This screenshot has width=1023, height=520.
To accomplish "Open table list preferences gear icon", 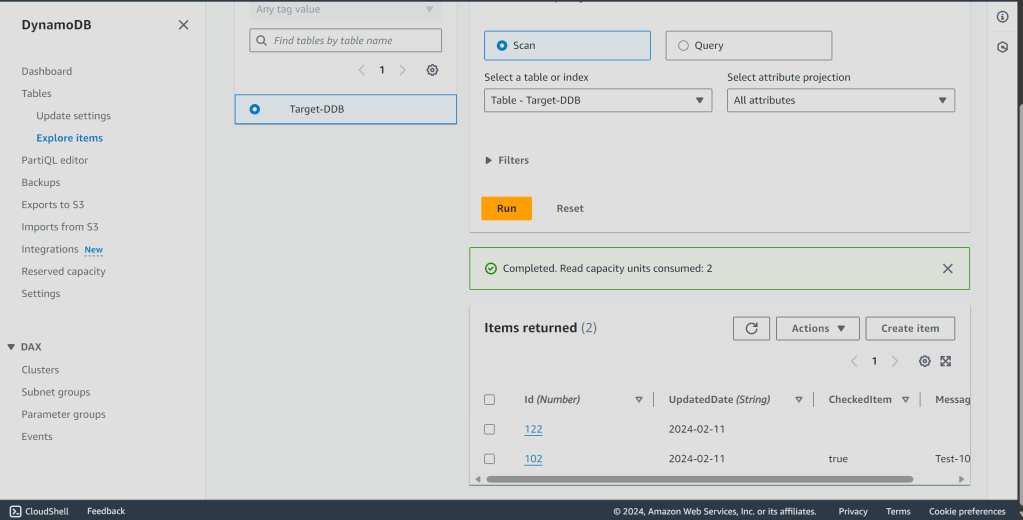I will pyautogui.click(x=432, y=70).
